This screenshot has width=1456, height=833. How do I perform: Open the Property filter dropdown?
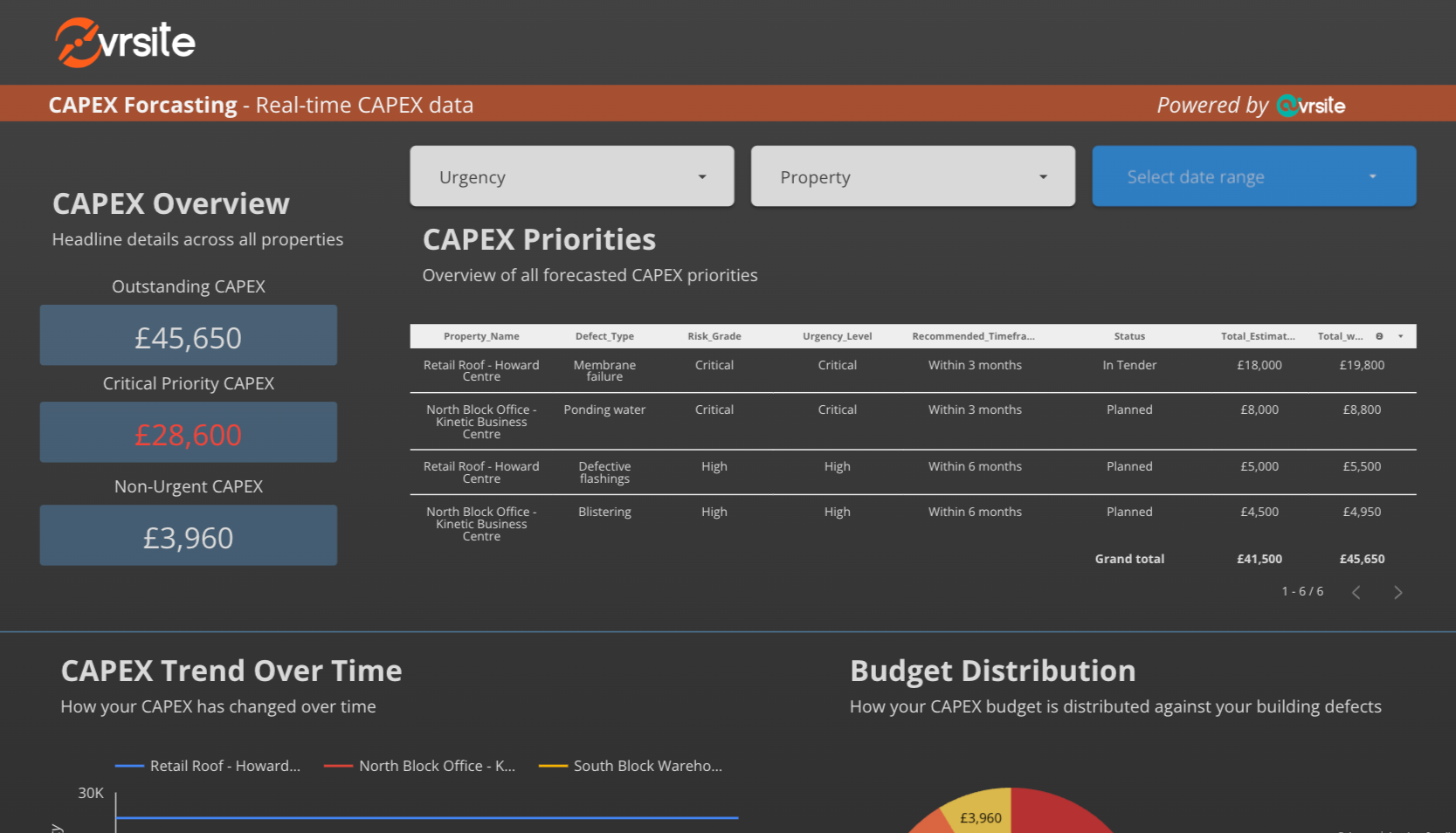click(x=913, y=176)
